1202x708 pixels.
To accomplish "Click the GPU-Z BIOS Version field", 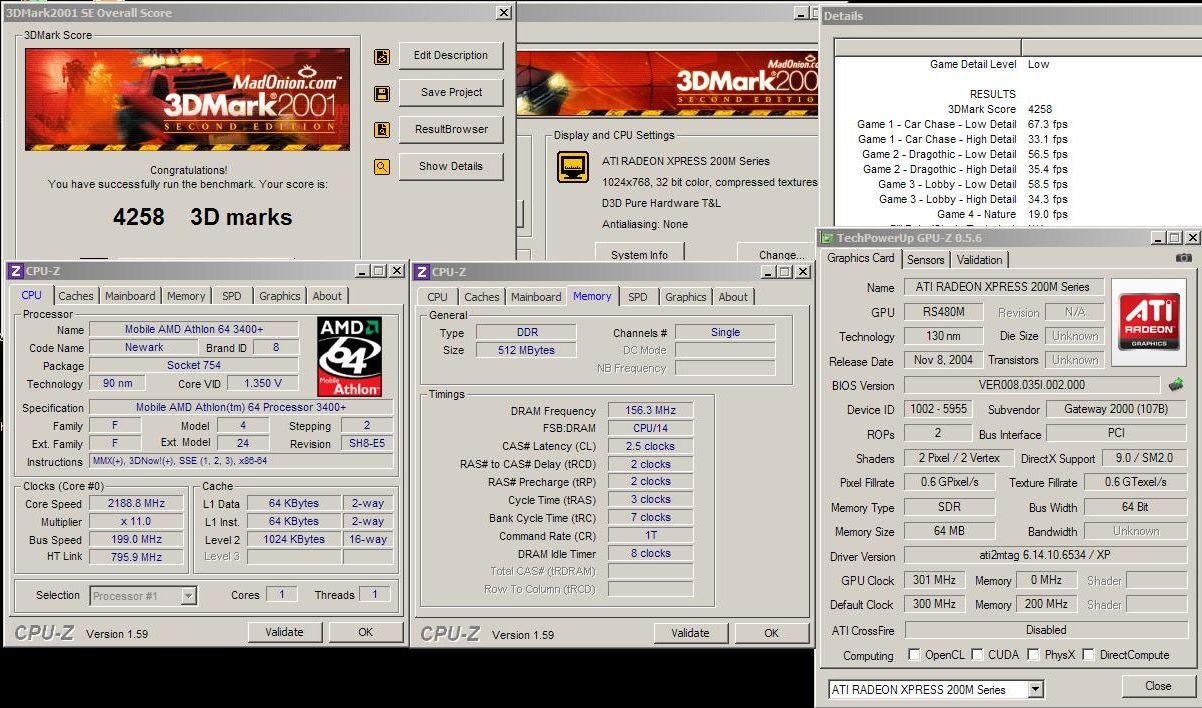I will [1031, 385].
